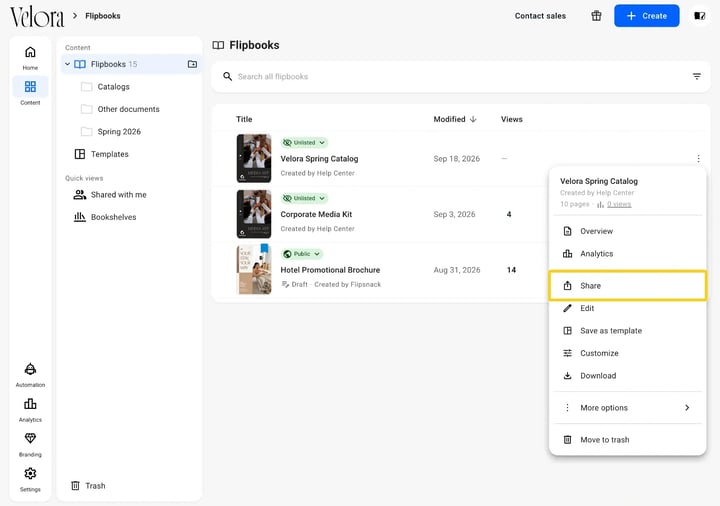Click the Corporate Media Kit title

pos(316,214)
